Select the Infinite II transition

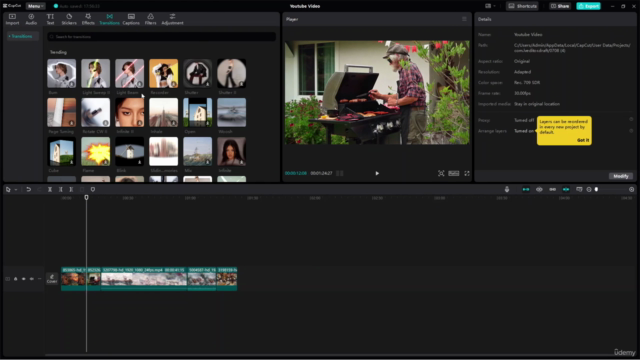point(129,112)
